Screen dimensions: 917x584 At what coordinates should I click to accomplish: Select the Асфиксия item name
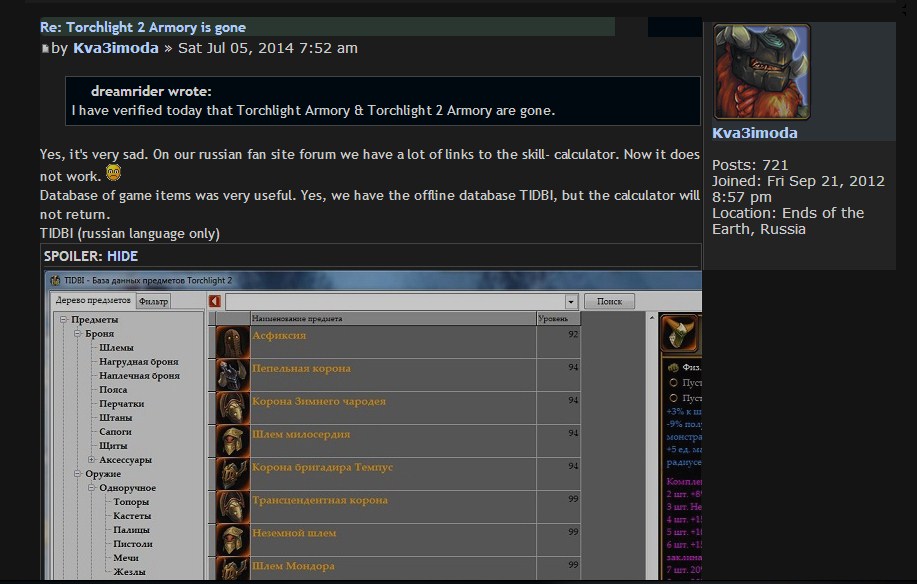coord(279,336)
